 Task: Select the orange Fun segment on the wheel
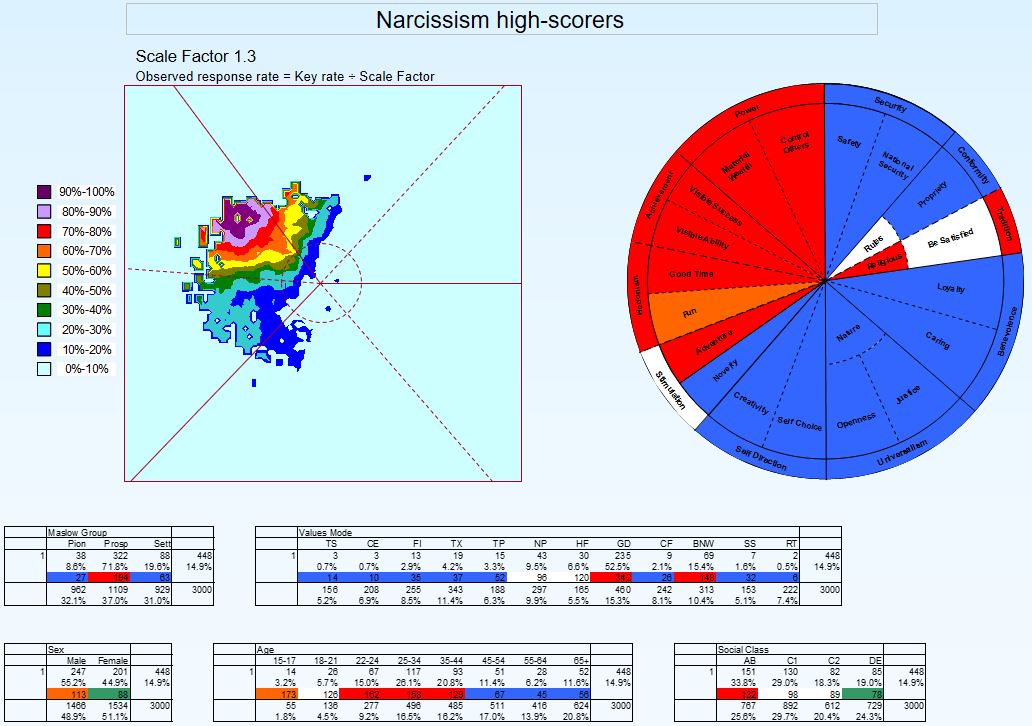point(690,314)
